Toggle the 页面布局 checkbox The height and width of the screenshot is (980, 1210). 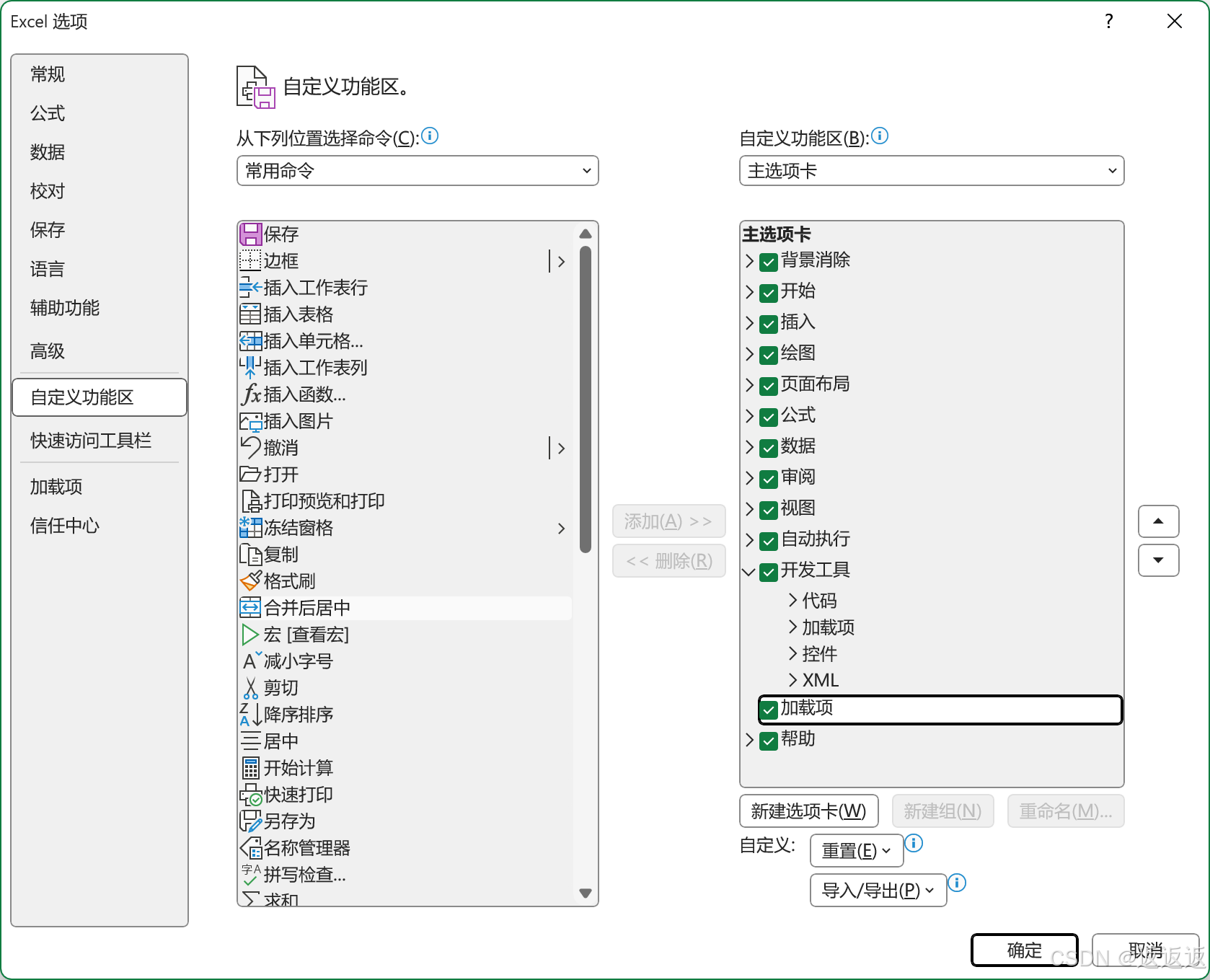click(x=769, y=385)
